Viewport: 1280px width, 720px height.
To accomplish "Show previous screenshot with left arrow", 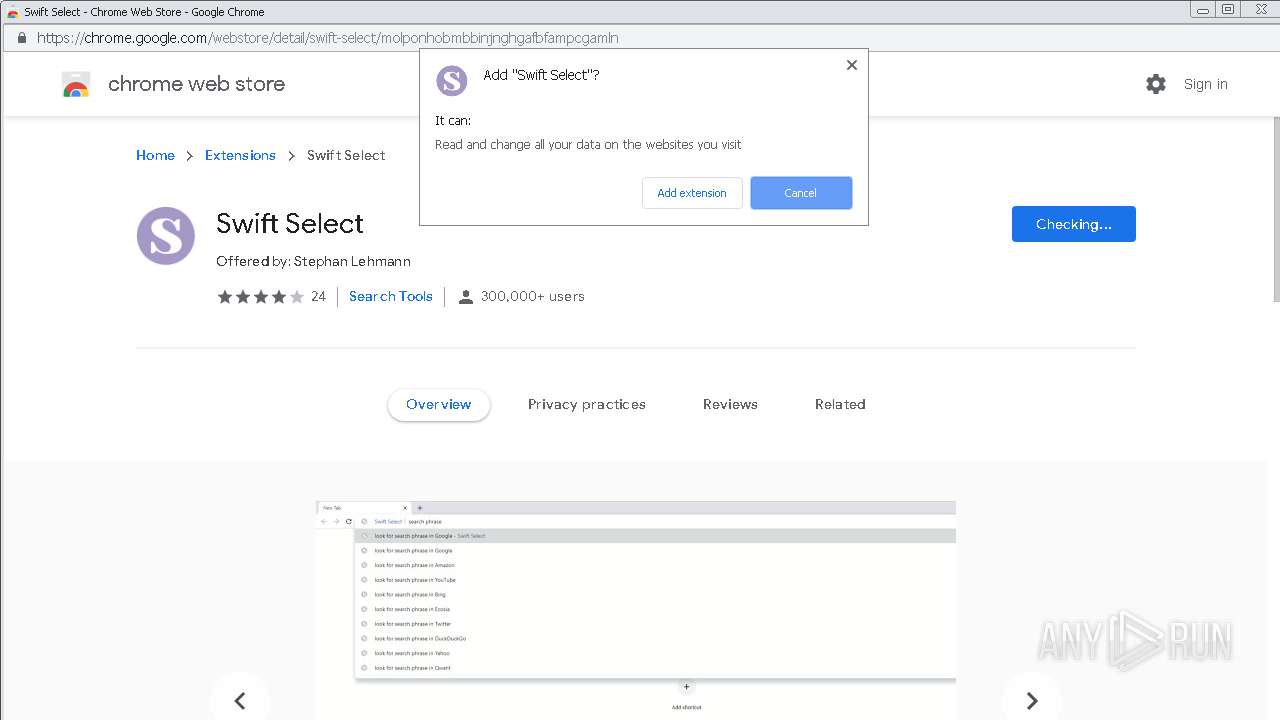I will pos(240,700).
